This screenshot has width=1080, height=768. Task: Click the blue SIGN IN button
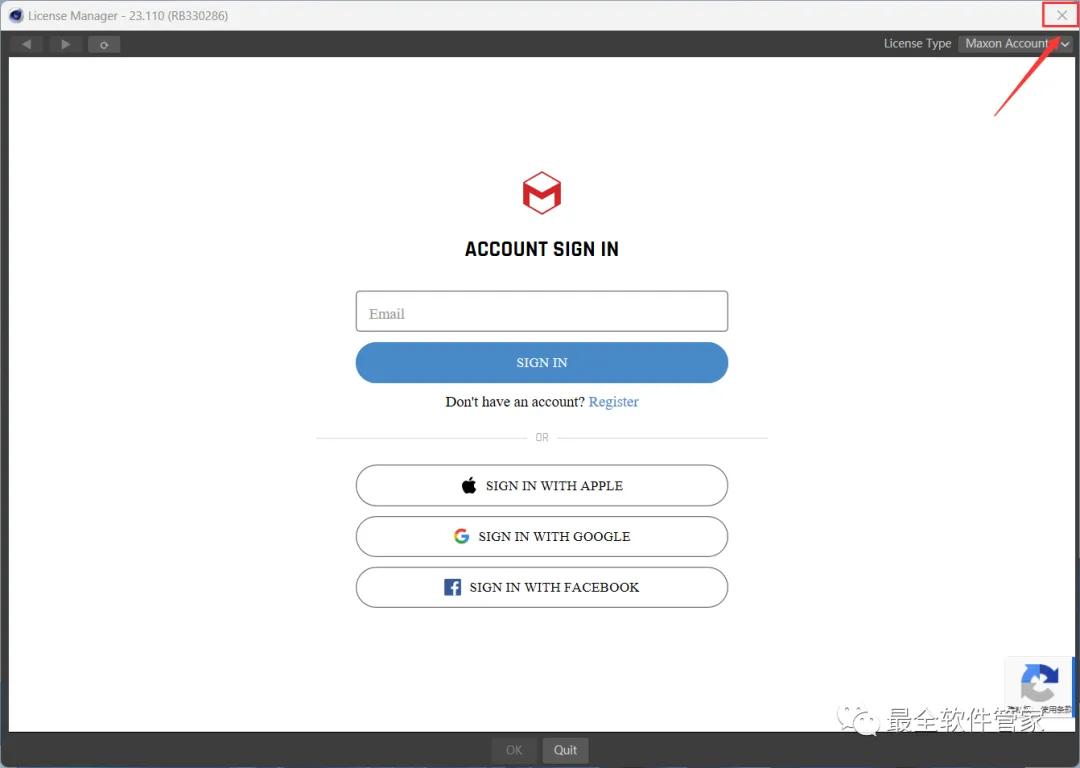(x=541, y=362)
